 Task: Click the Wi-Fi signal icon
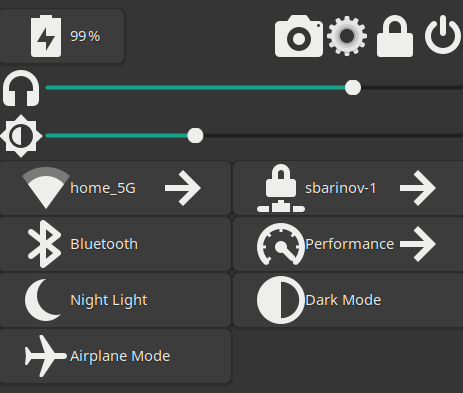tap(46, 188)
